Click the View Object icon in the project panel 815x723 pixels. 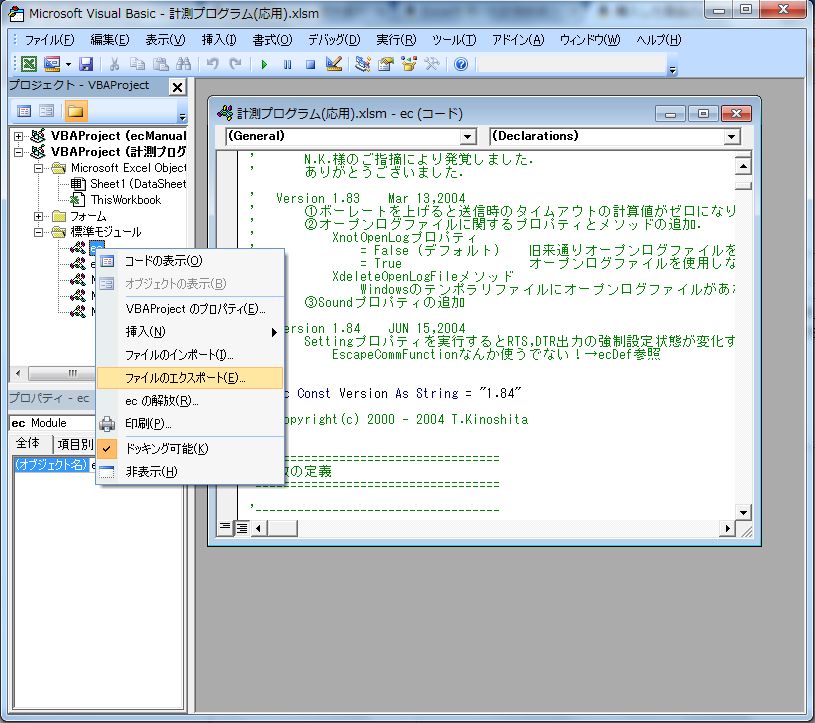click(x=46, y=111)
